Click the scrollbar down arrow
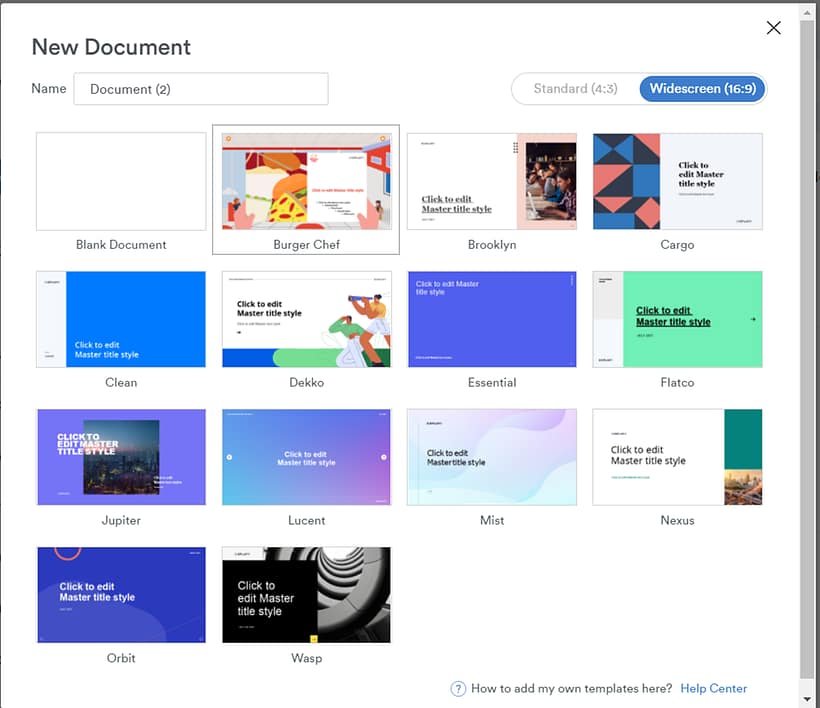Viewport: 820px width, 708px height. (x=807, y=699)
